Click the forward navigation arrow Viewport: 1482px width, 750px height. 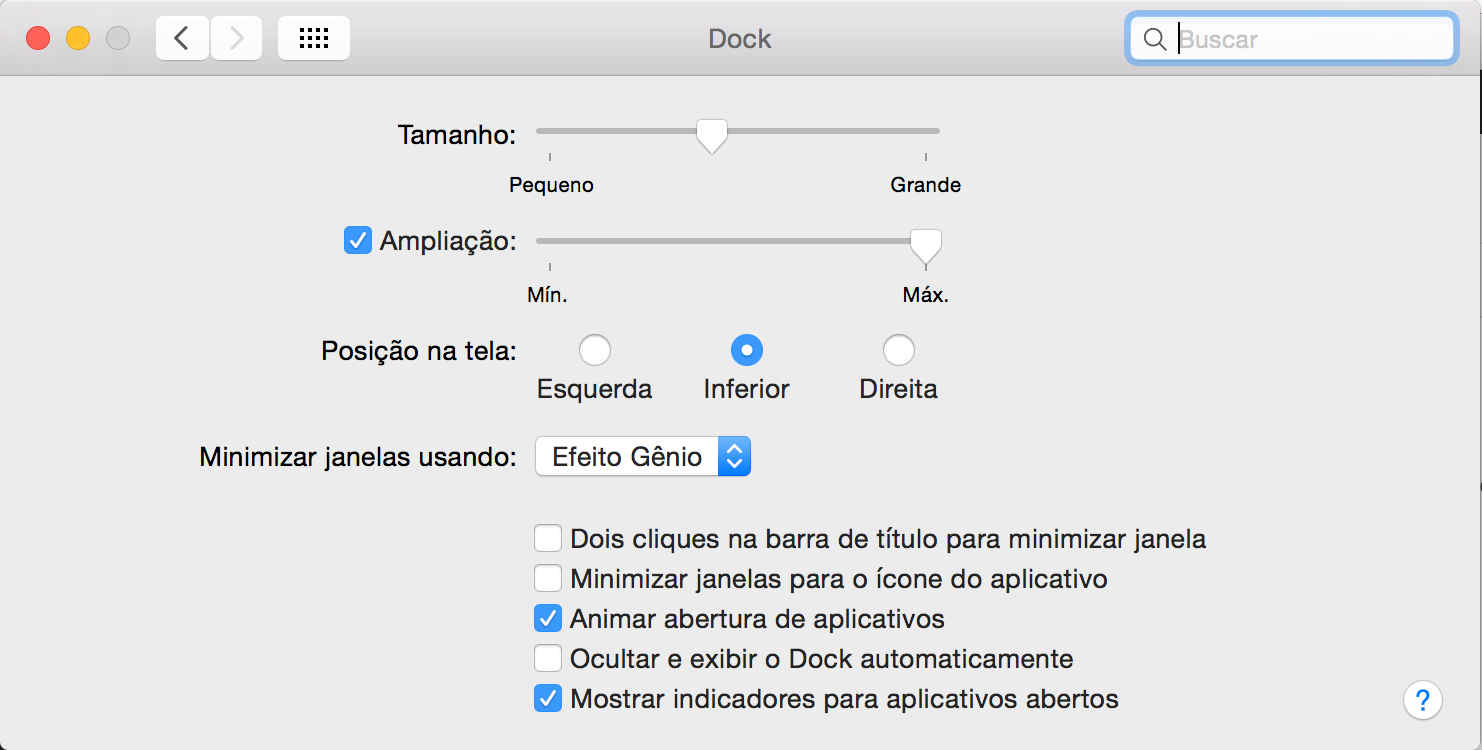click(236, 39)
